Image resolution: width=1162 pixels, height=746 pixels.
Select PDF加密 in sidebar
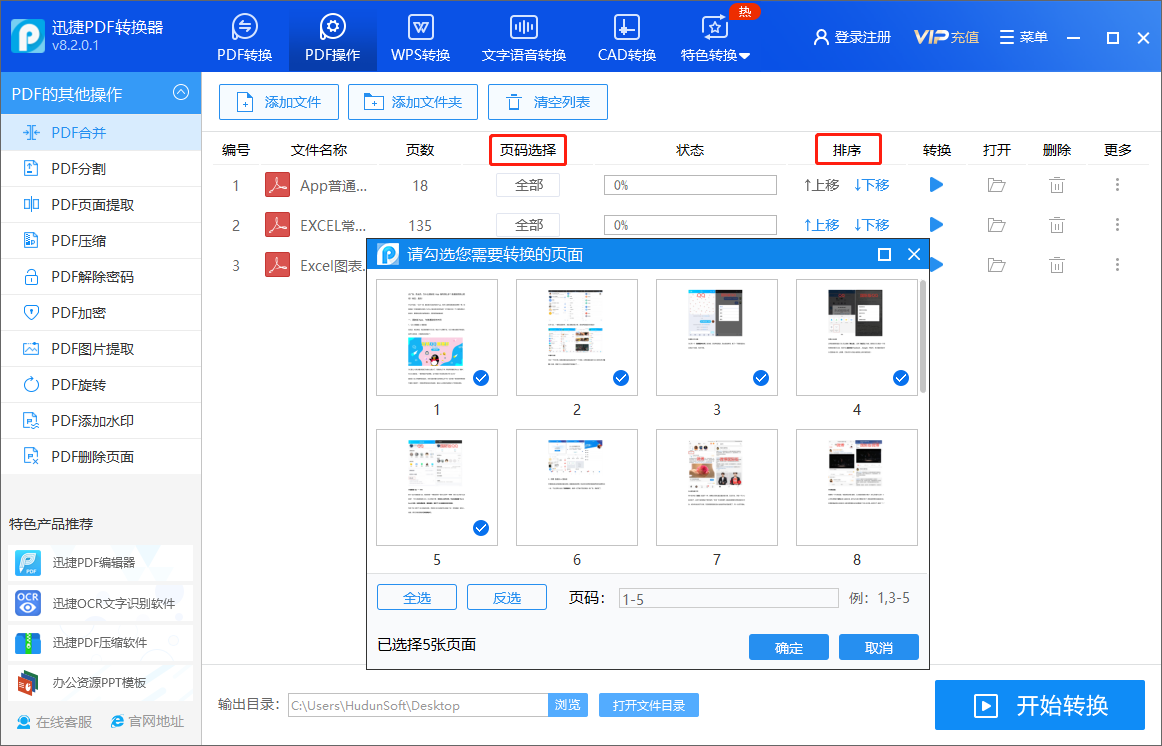[x=101, y=313]
